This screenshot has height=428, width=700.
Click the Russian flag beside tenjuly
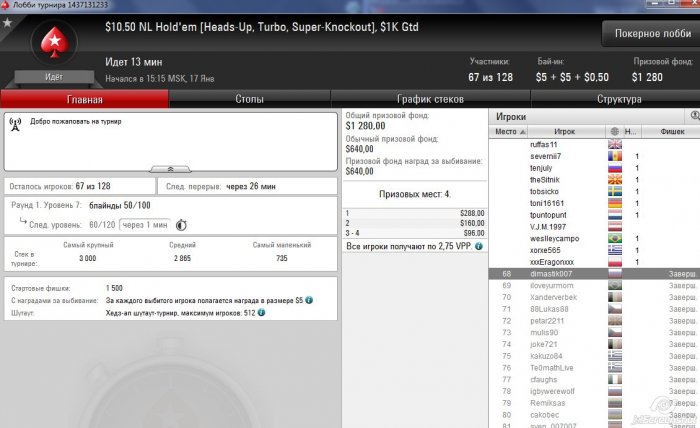[x=615, y=168]
